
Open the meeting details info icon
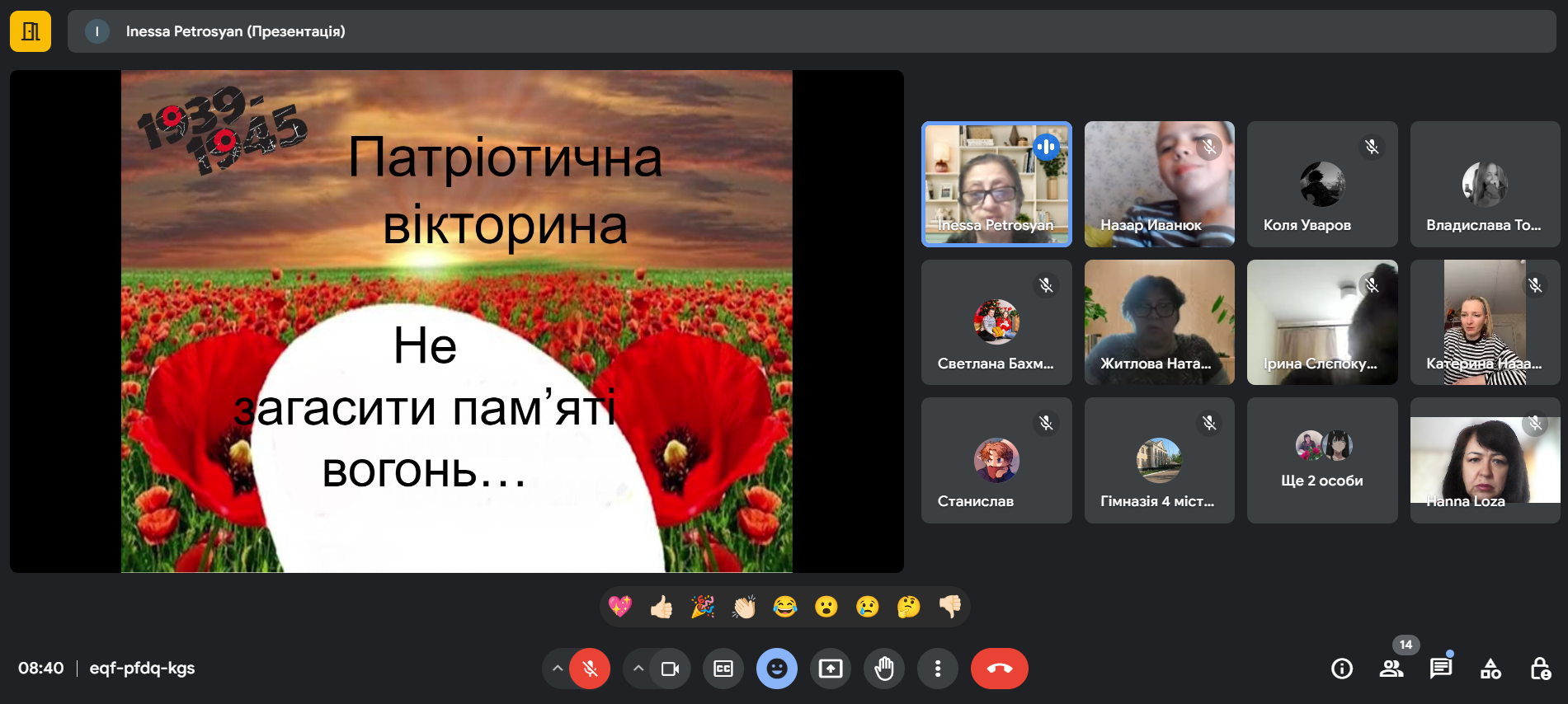coord(1342,669)
